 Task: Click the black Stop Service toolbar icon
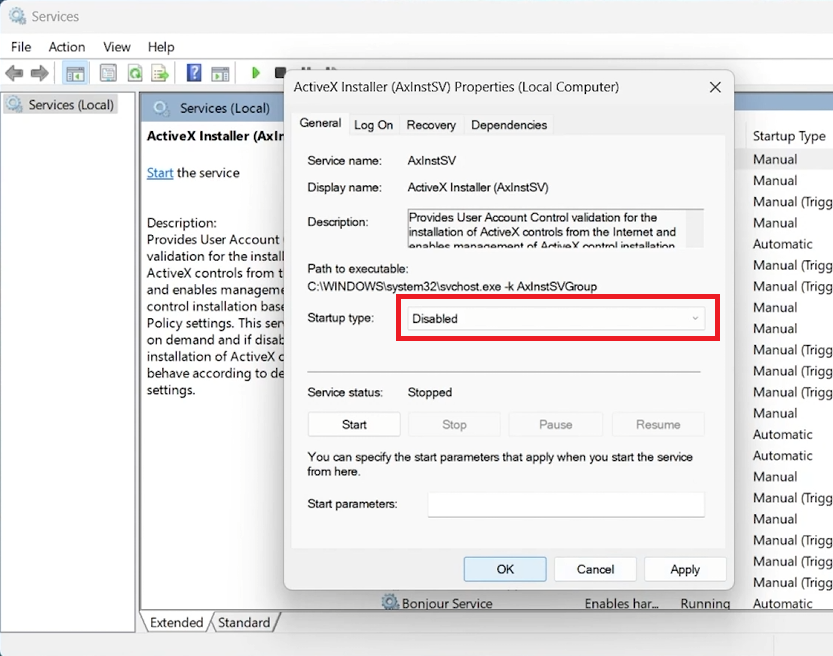pos(280,73)
